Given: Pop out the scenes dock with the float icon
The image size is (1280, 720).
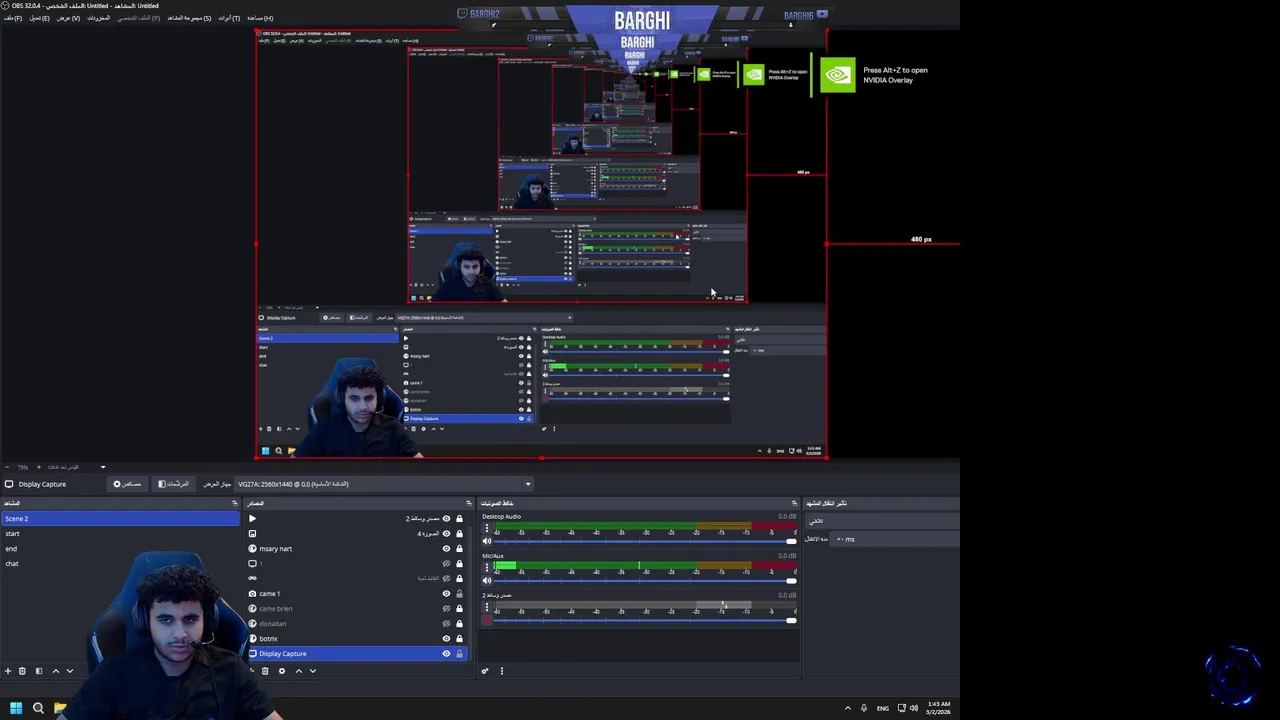Looking at the screenshot, I should pyautogui.click(x=235, y=503).
